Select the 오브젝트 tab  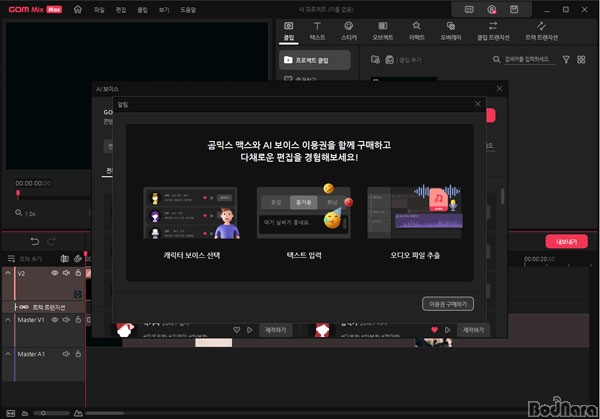coord(383,31)
